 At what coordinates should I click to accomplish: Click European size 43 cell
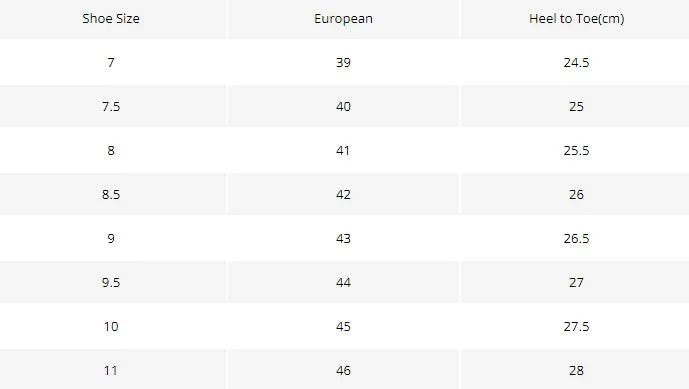(343, 238)
